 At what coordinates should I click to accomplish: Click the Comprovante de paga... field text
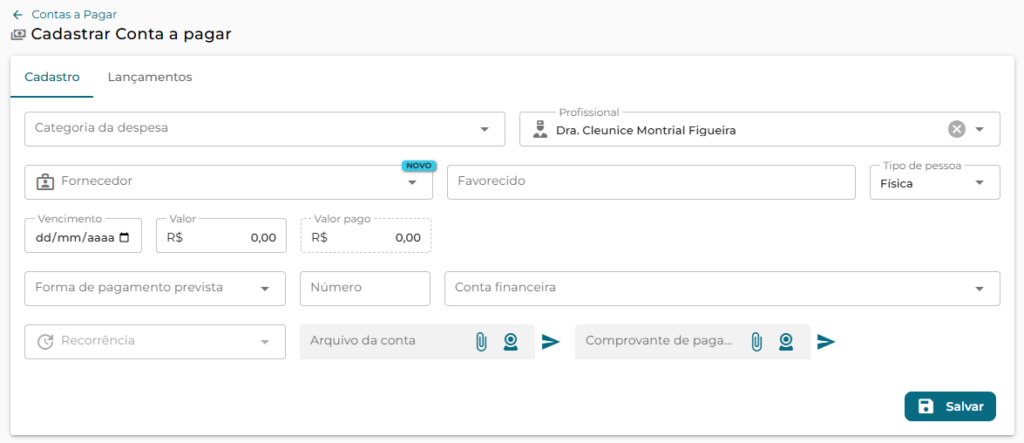coord(659,340)
